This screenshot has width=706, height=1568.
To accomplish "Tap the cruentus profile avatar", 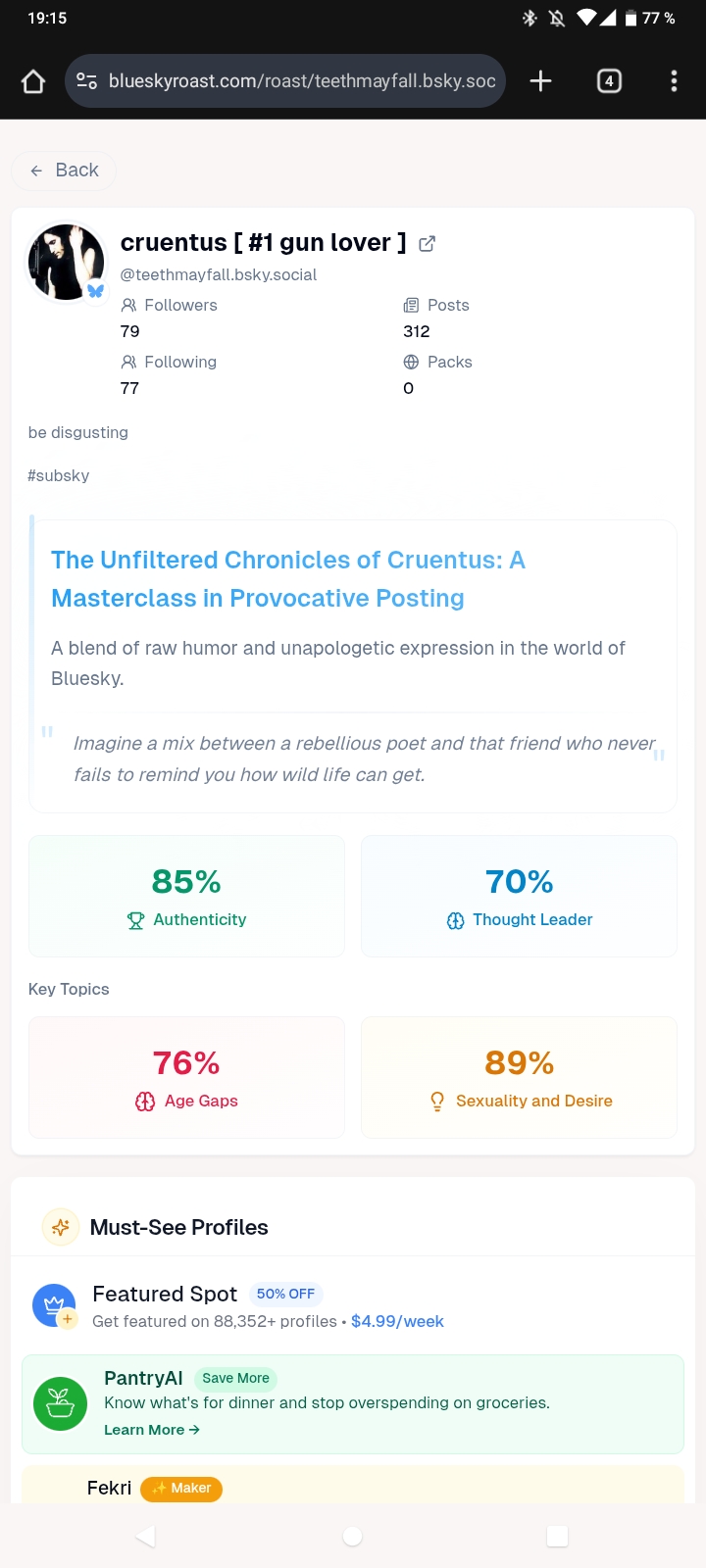I will 65,262.
